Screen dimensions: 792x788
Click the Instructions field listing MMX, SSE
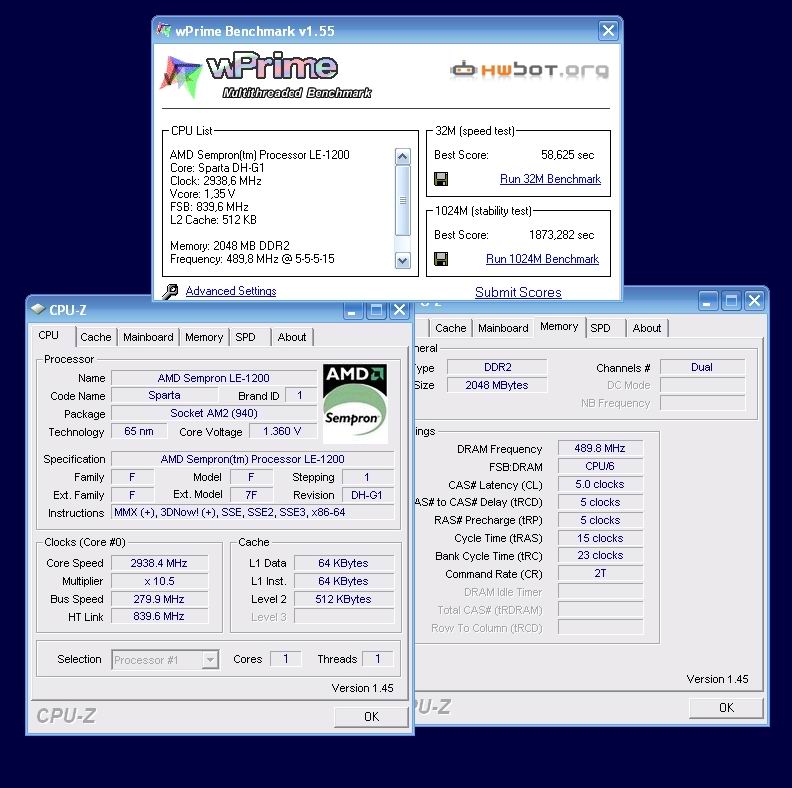coord(253,513)
